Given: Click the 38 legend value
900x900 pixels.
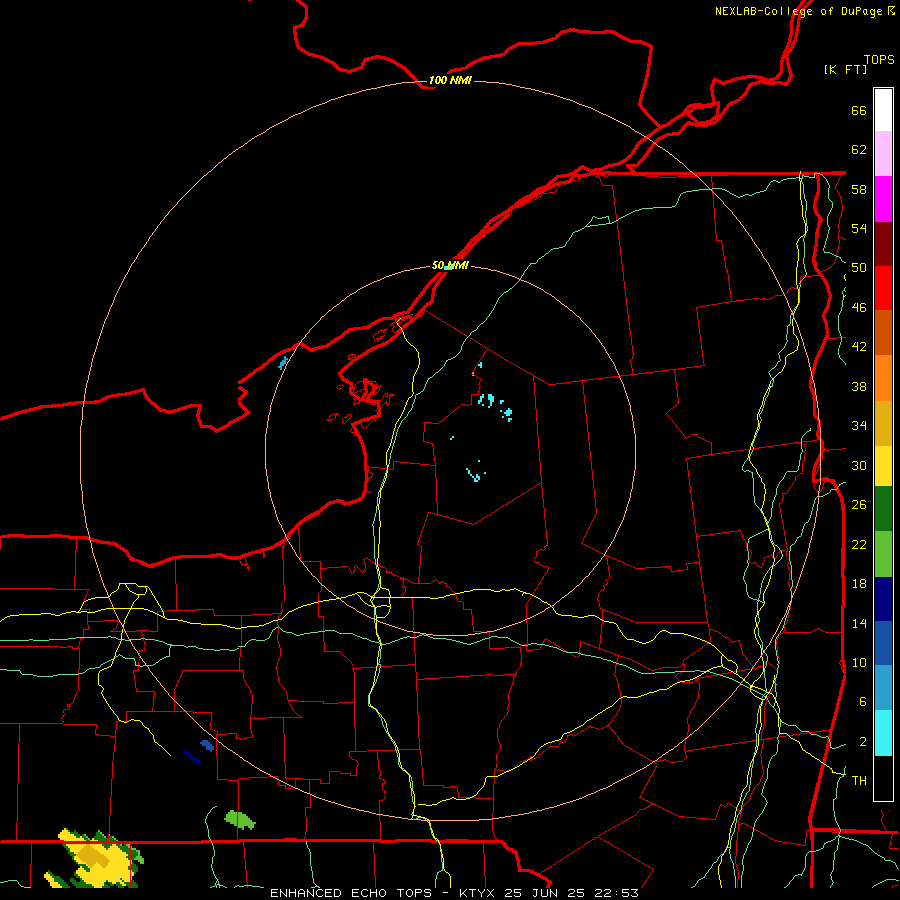Looking at the screenshot, I should pos(859,386).
